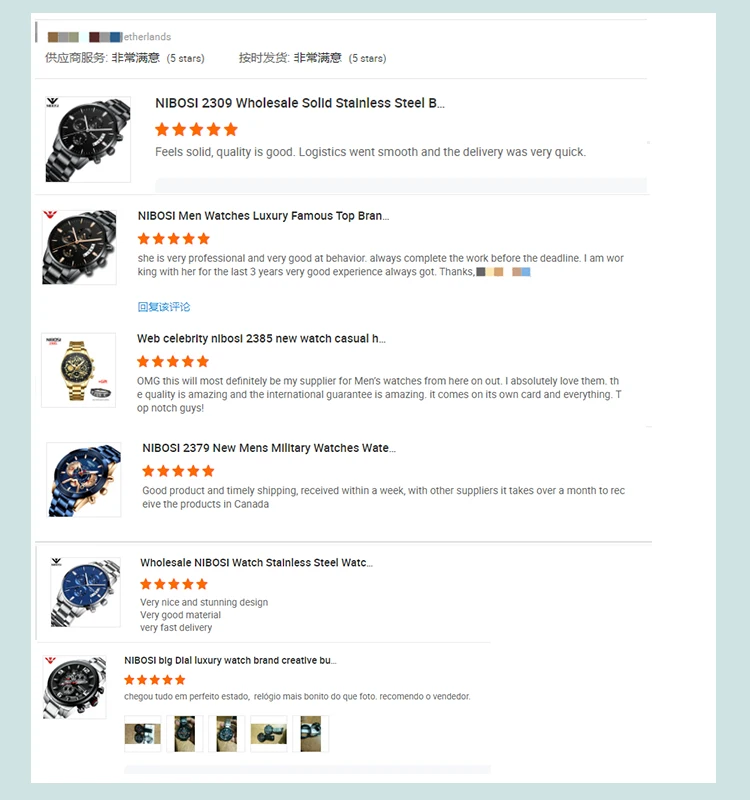The width and height of the screenshot is (750, 800).
Task: View second customer review photo
Action: (x=185, y=734)
